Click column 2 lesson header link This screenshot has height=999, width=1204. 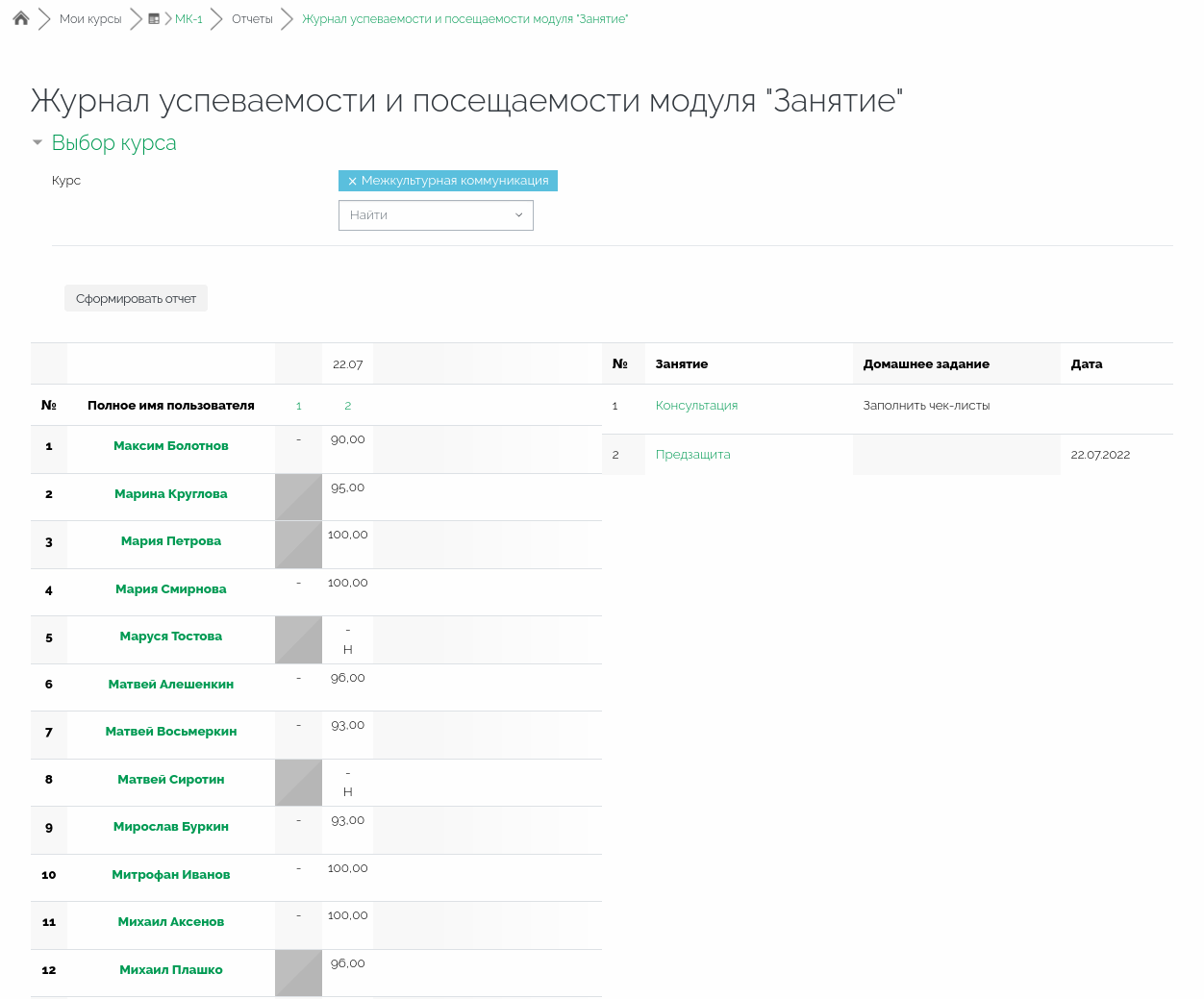coord(347,406)
